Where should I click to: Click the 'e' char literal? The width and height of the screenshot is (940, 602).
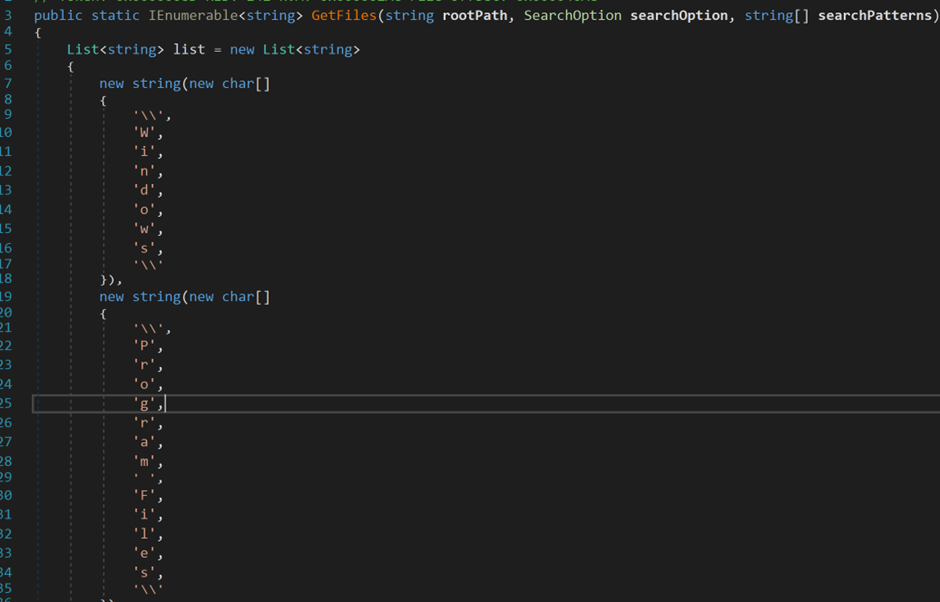(x=144, y=553)
